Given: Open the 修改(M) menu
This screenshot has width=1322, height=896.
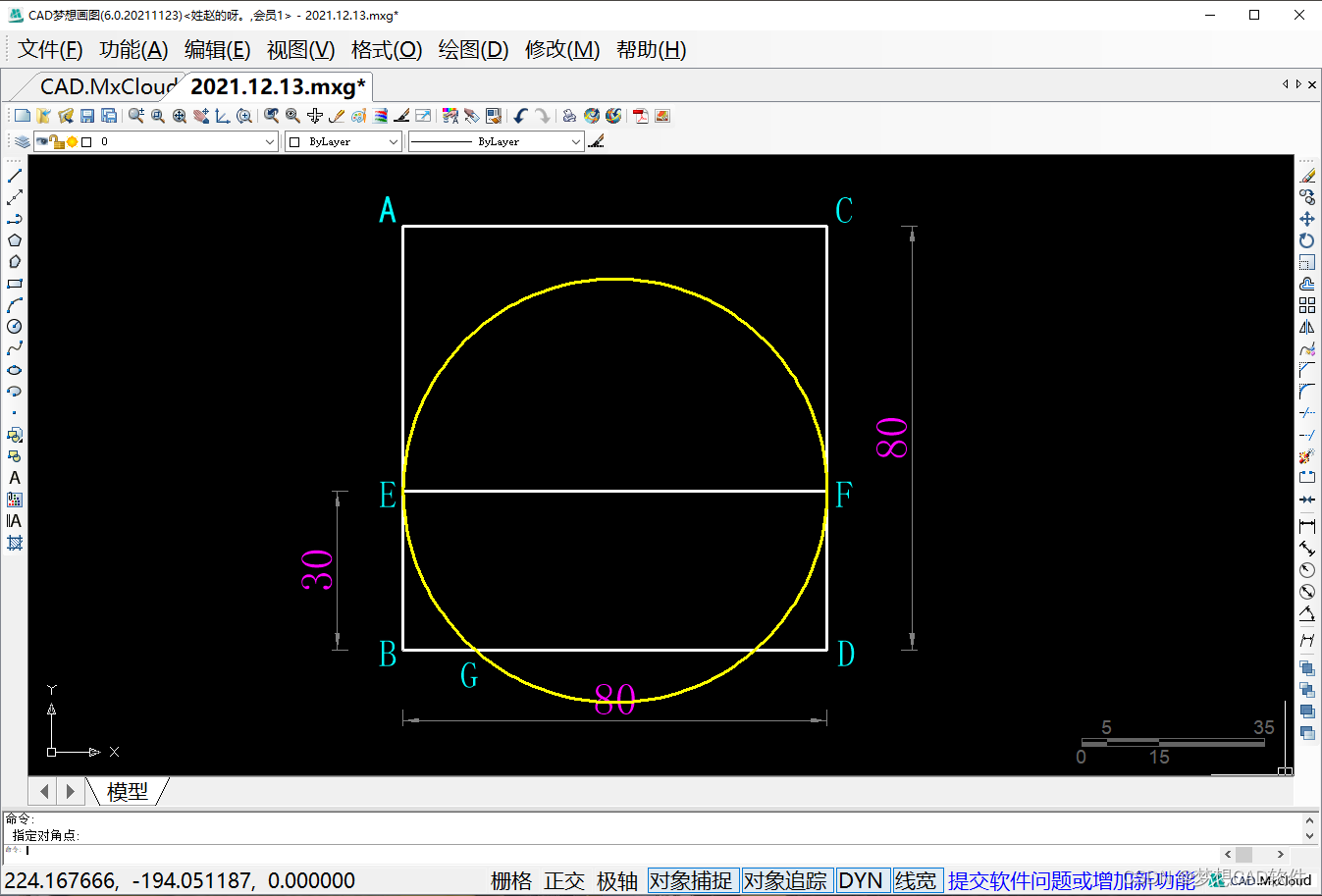Looking at the screenshot, I should click(x=561, y=49).
